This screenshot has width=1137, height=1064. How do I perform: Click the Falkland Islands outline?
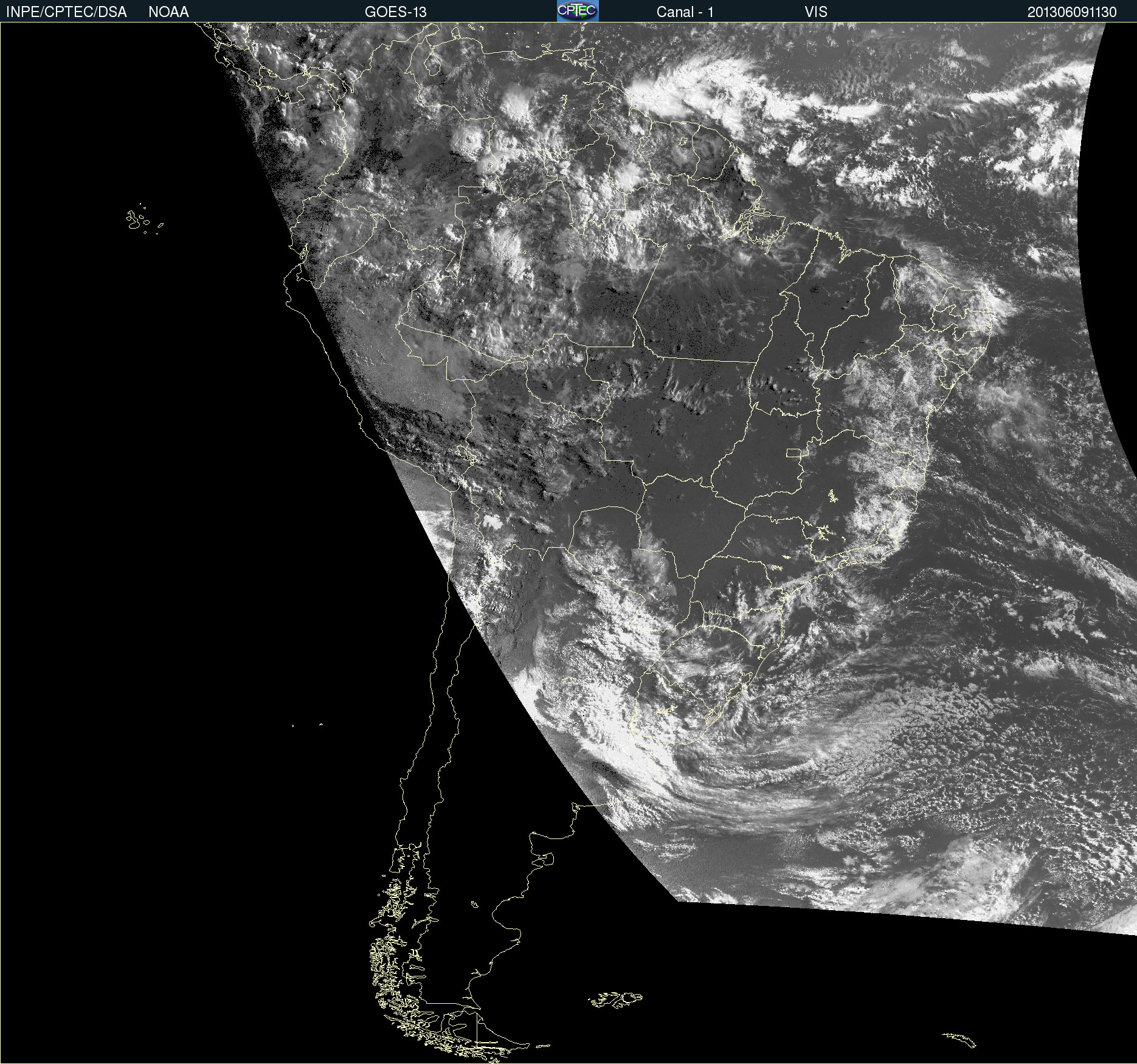coord(615,999)
